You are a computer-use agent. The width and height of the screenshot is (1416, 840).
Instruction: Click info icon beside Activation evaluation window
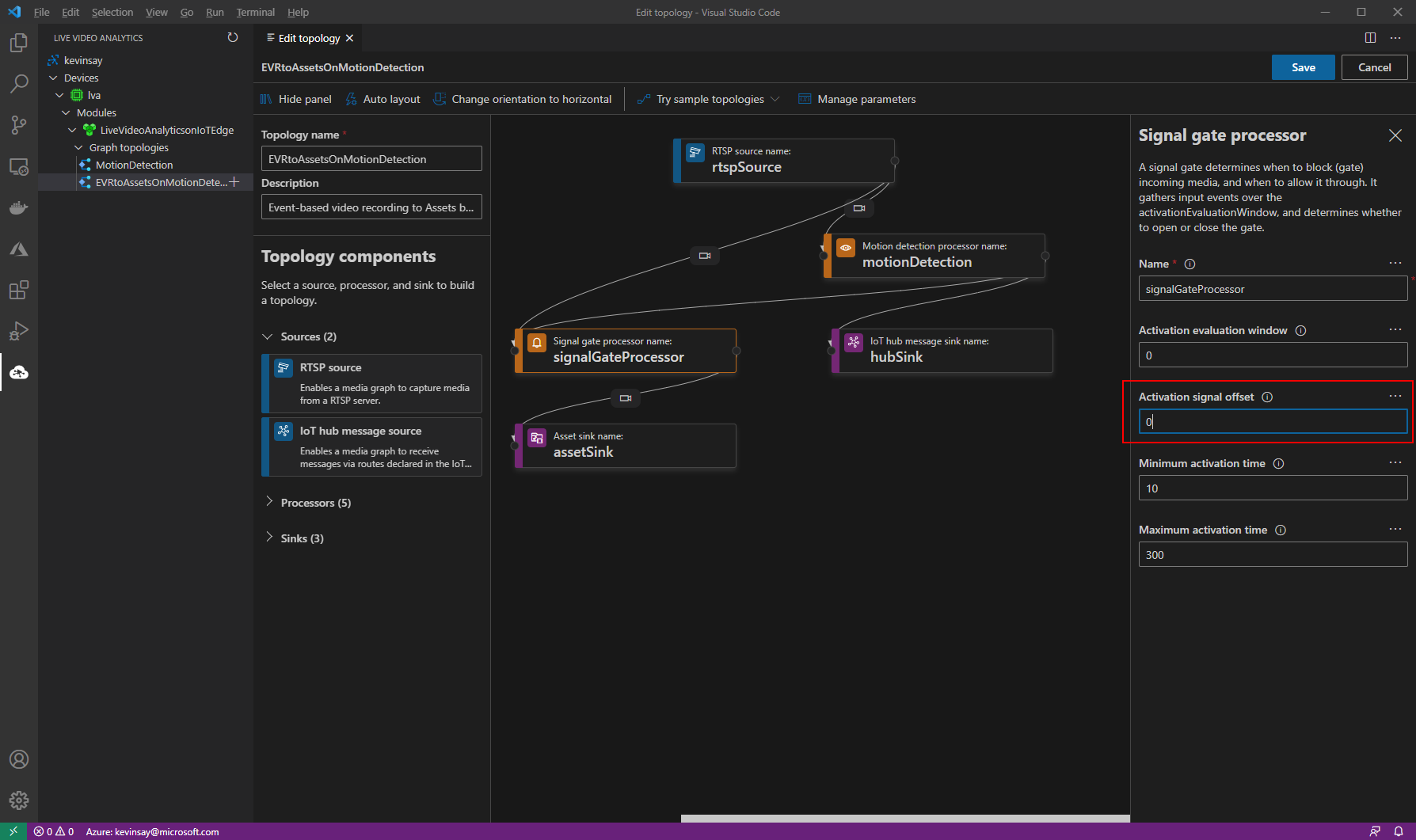click(1300, 330)
